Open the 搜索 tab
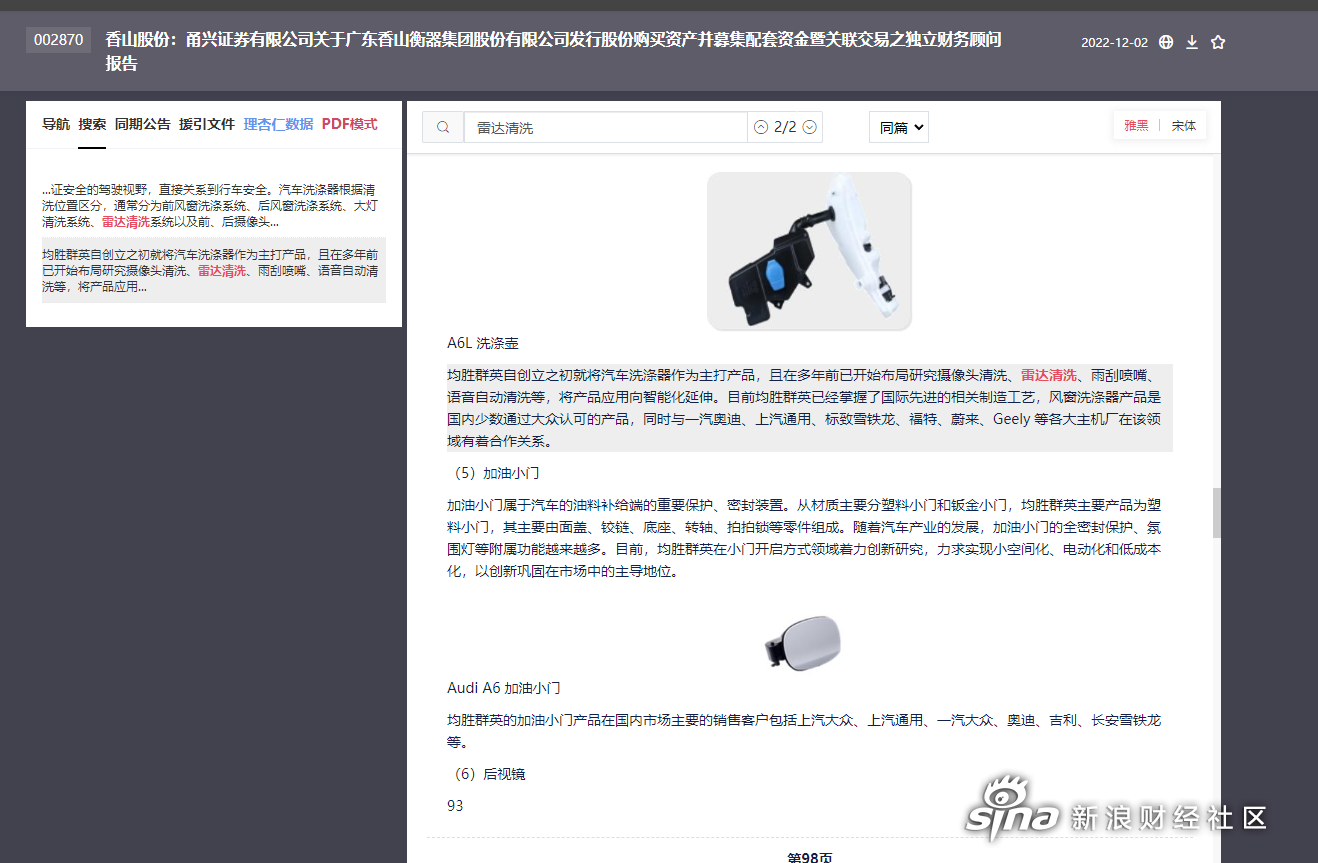The height and width of the screenshot is (863, 1318). click(x=92, y=124)
